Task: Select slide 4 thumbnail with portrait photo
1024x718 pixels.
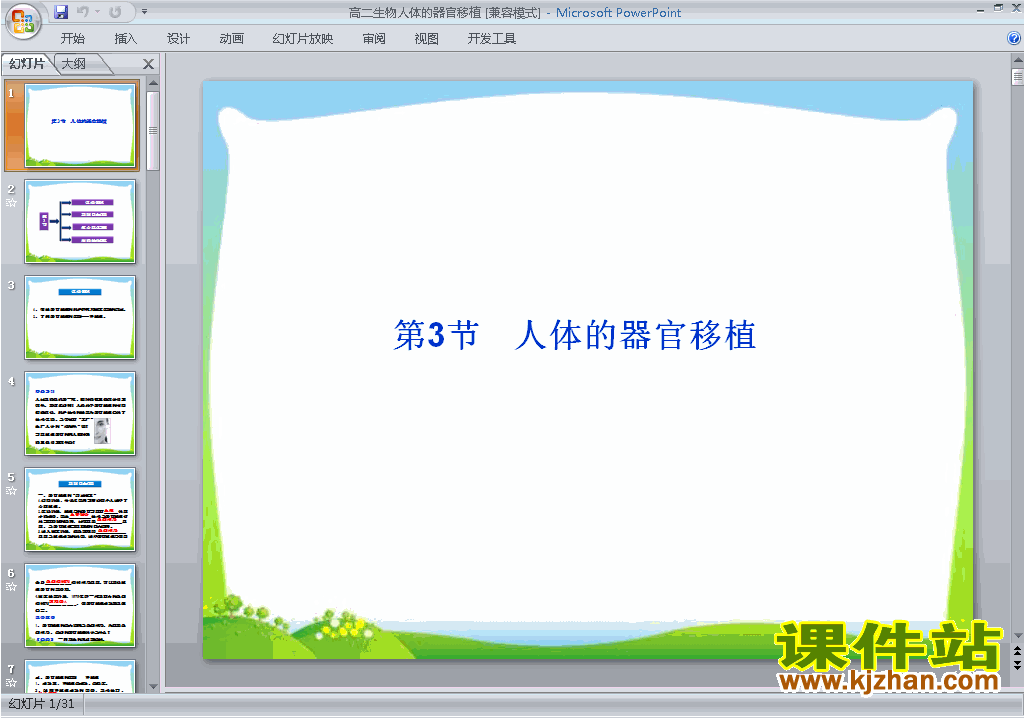Action: 80,414
